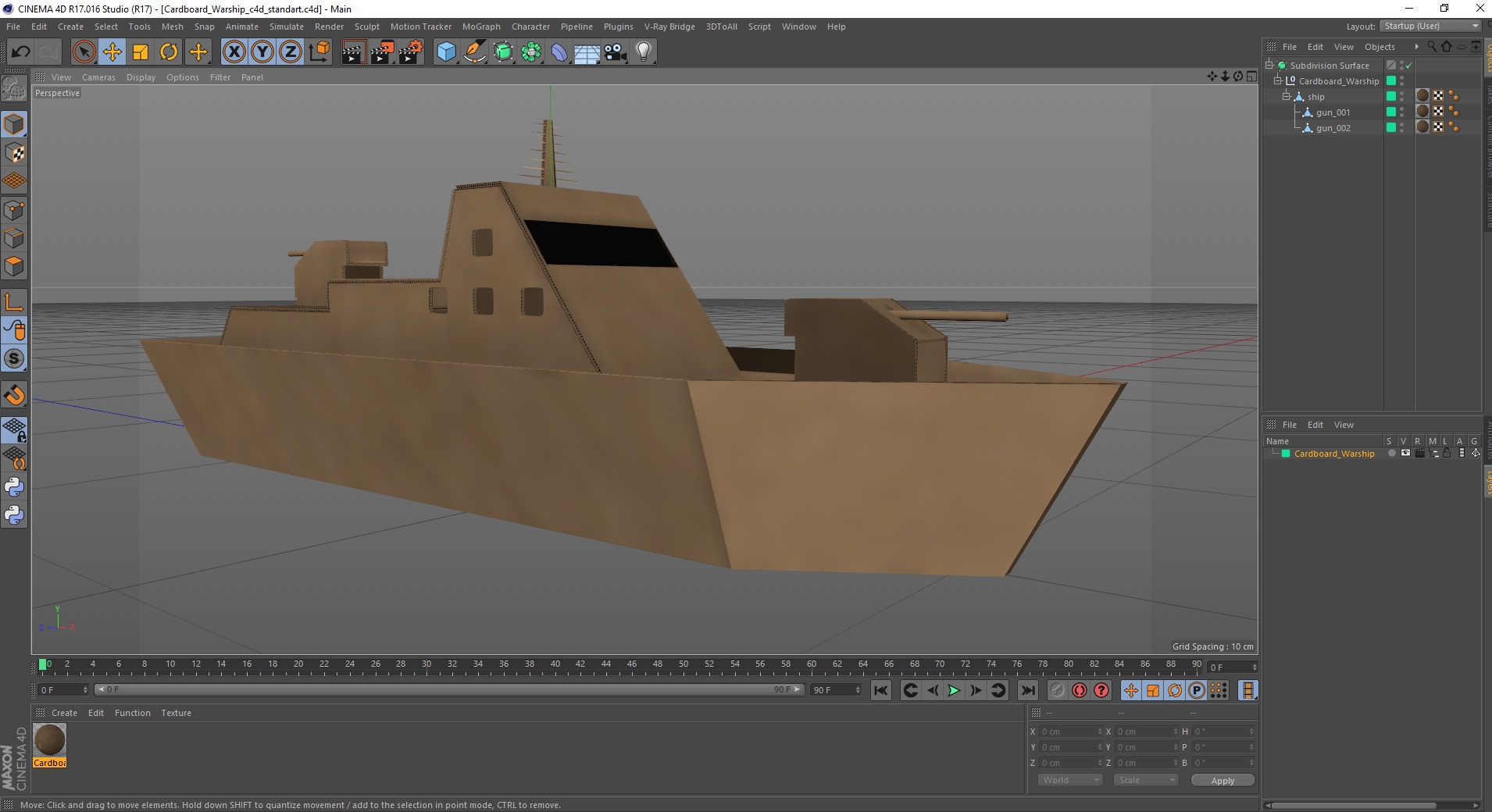
Task: Activate the Move tool in toolbar
Action: point(112,52)
